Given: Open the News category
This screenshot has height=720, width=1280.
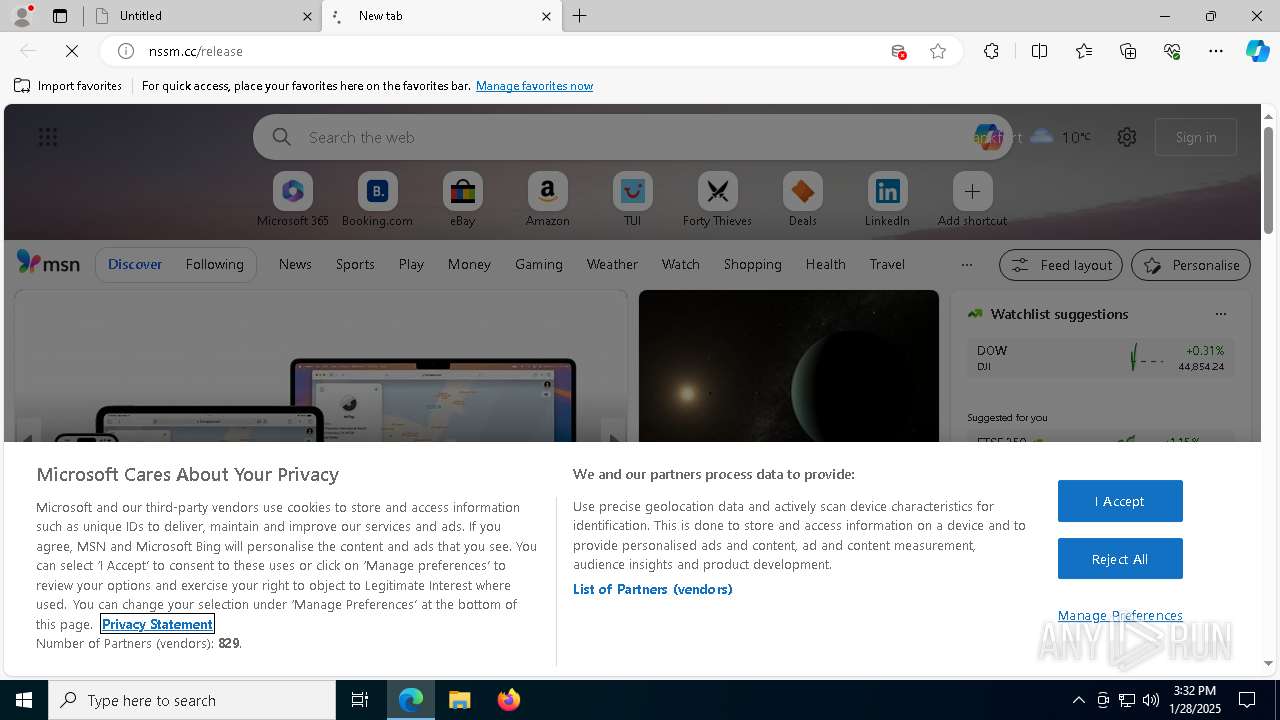Looking at the screenshot, I should click(295, 264).
